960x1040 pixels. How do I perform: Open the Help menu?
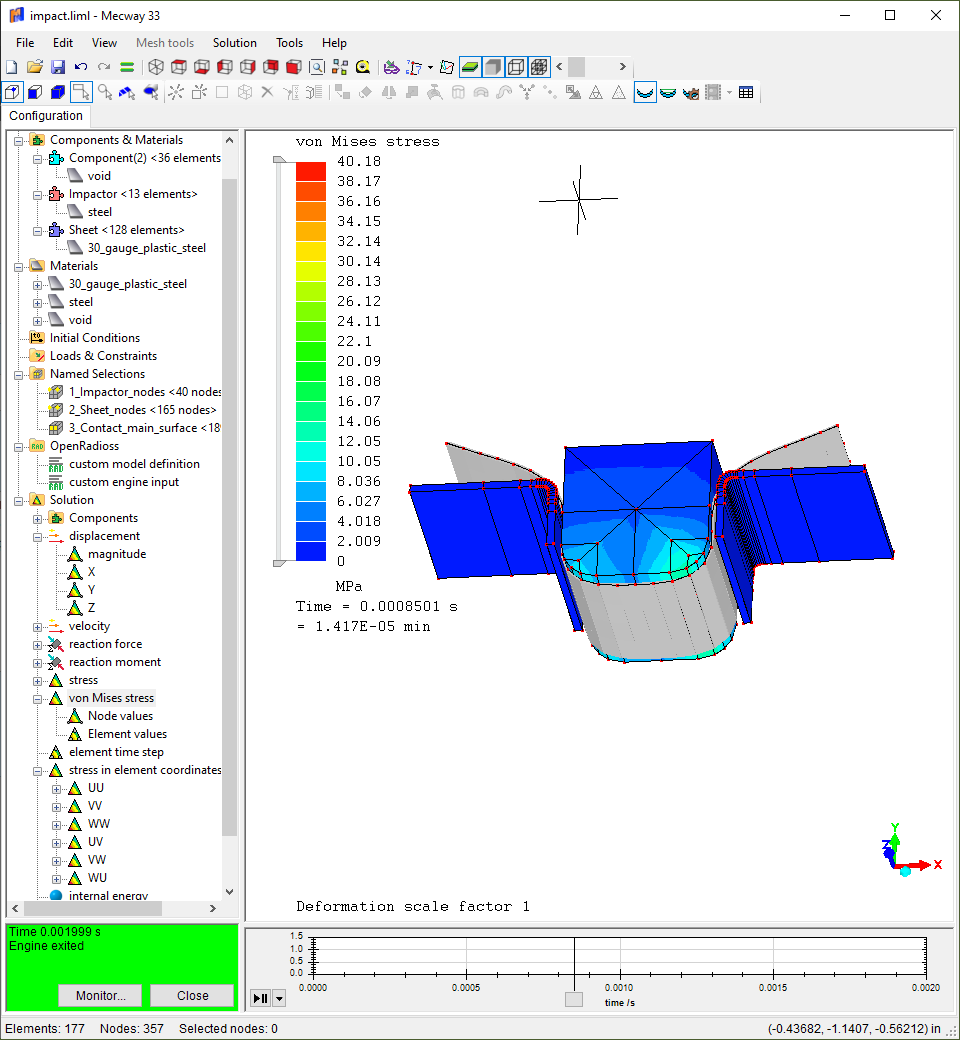(x=334, y=42)
